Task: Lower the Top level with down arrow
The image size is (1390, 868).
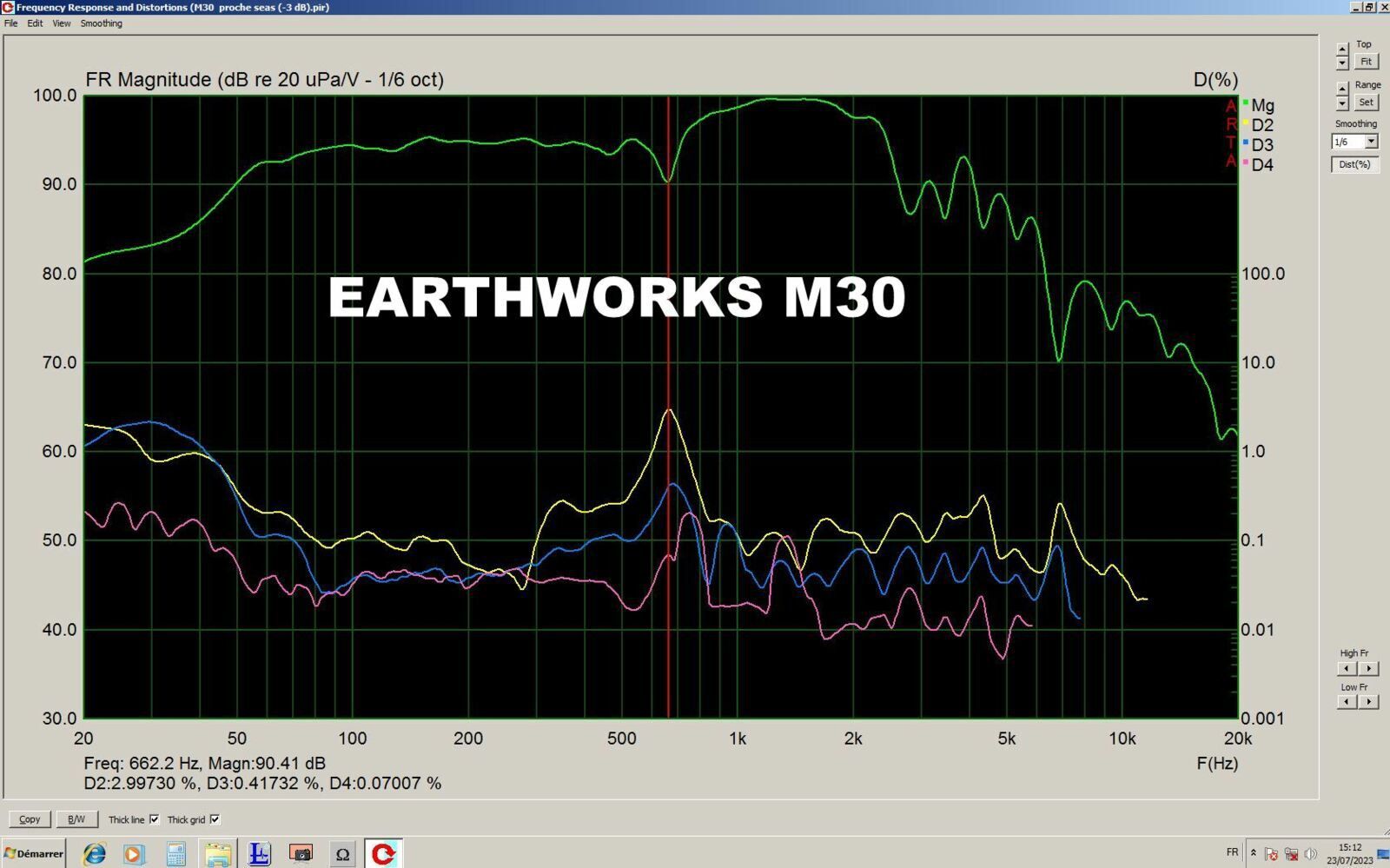Action: click(x=1342, y=63)
